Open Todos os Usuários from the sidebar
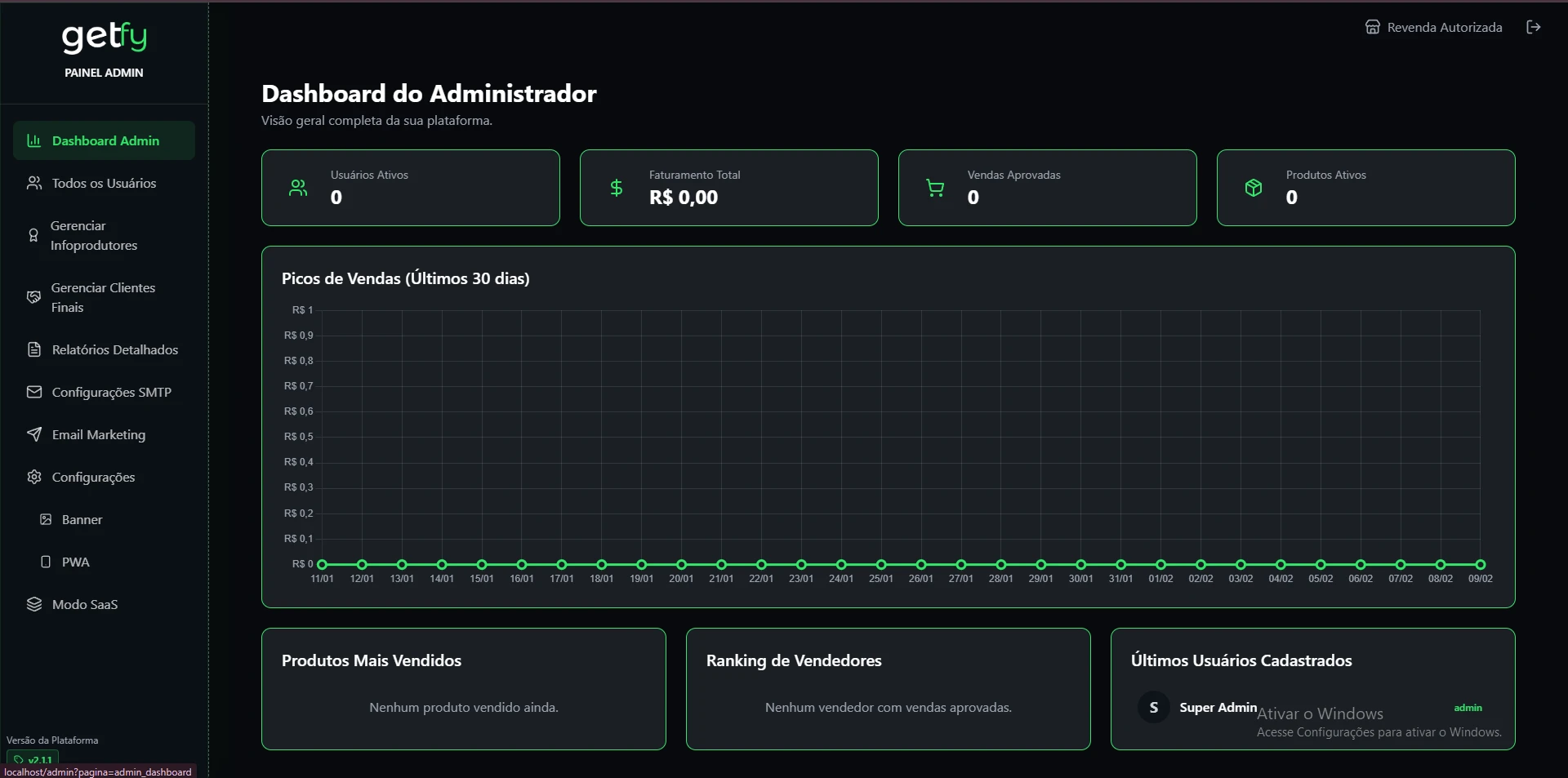1568x778 pixels. pos(104,183)
